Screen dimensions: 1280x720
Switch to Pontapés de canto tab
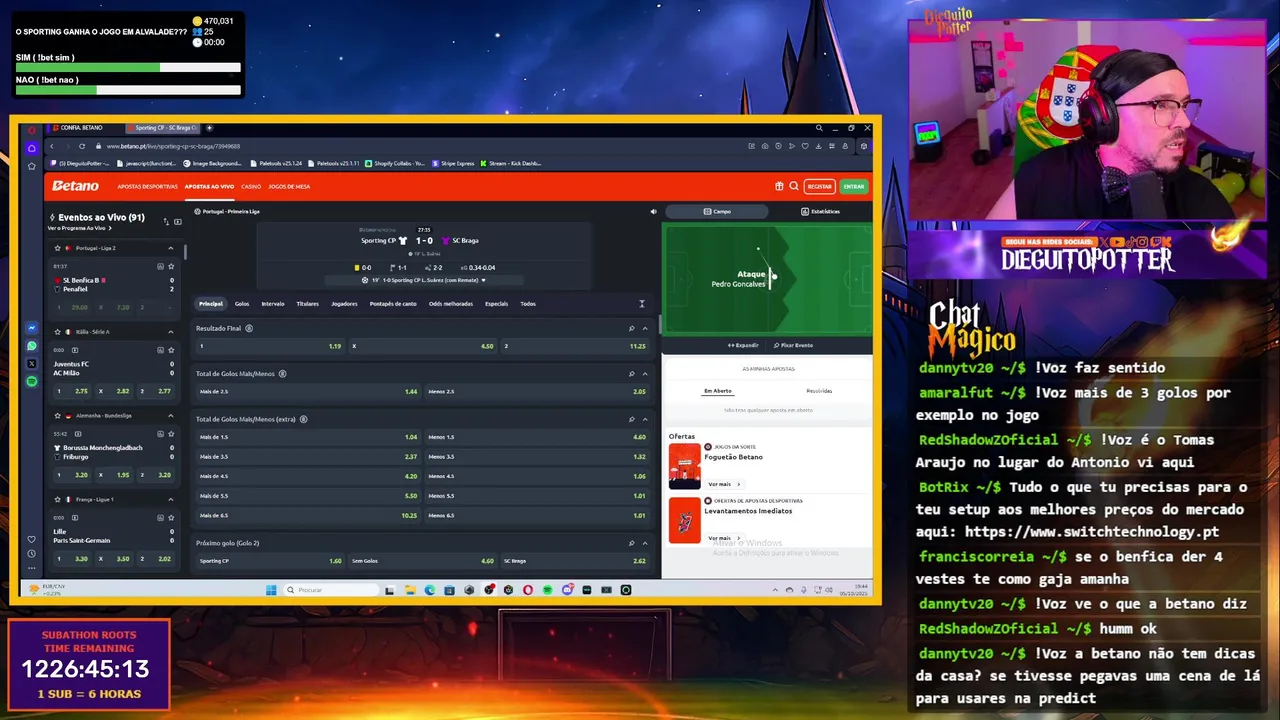393,304
